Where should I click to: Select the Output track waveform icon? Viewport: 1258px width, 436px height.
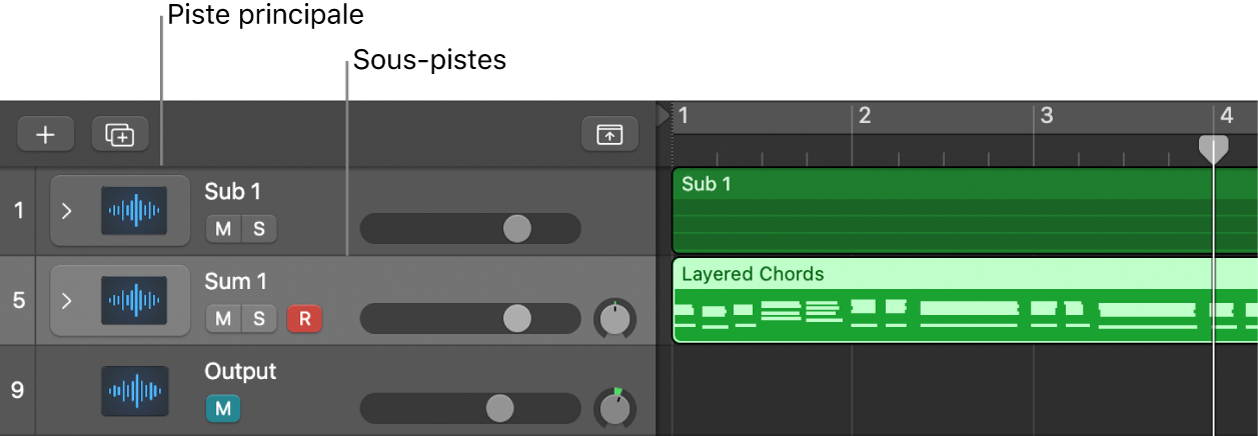[x=134, y=391]
